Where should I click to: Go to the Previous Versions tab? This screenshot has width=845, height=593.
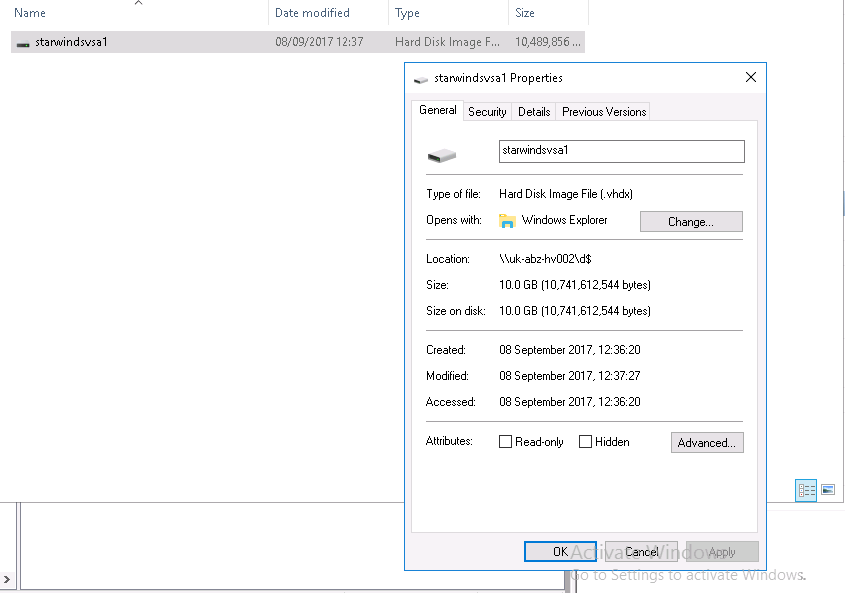604,112
